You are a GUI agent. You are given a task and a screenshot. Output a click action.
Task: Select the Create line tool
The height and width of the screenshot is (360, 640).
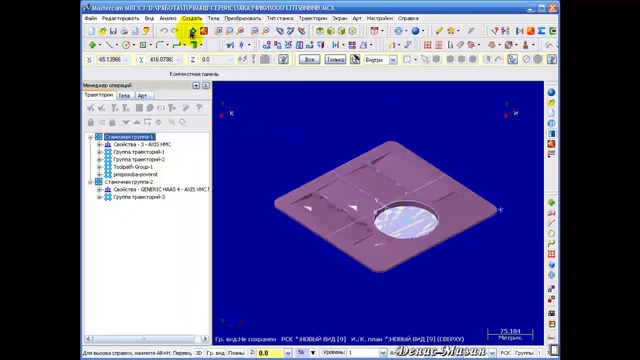109,45
